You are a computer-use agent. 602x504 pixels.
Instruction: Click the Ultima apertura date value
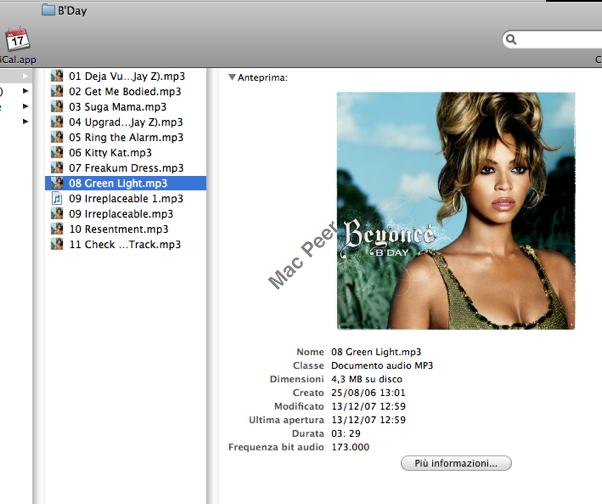(368, 420)
